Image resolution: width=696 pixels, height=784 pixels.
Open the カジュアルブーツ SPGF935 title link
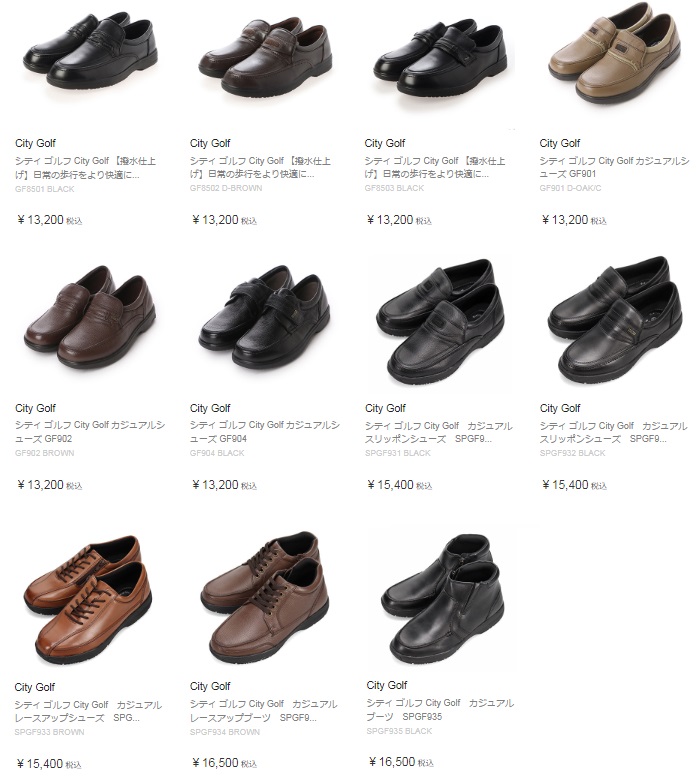[440, 710]
